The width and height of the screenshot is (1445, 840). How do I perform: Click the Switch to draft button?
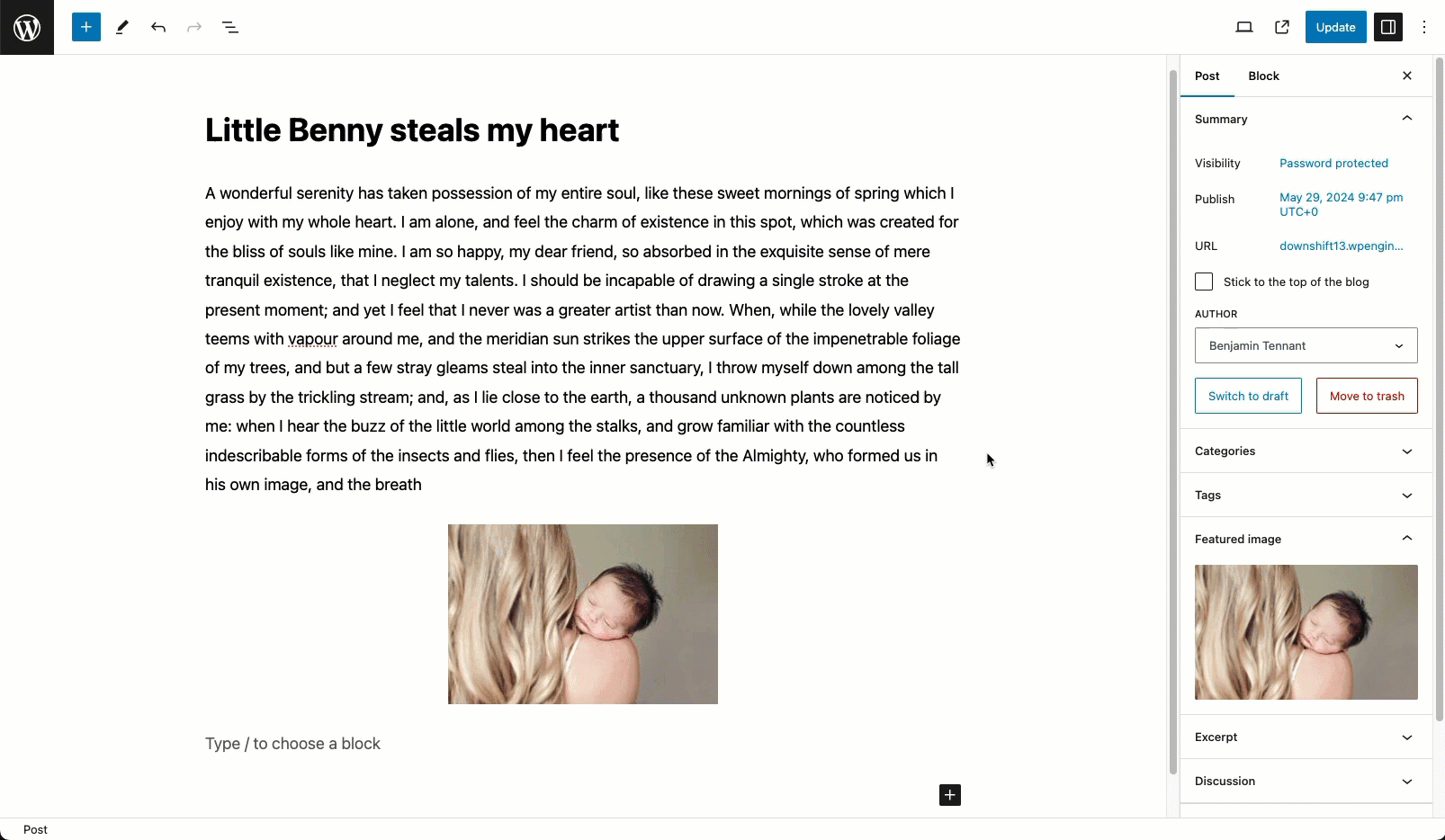click(1248, 396)
